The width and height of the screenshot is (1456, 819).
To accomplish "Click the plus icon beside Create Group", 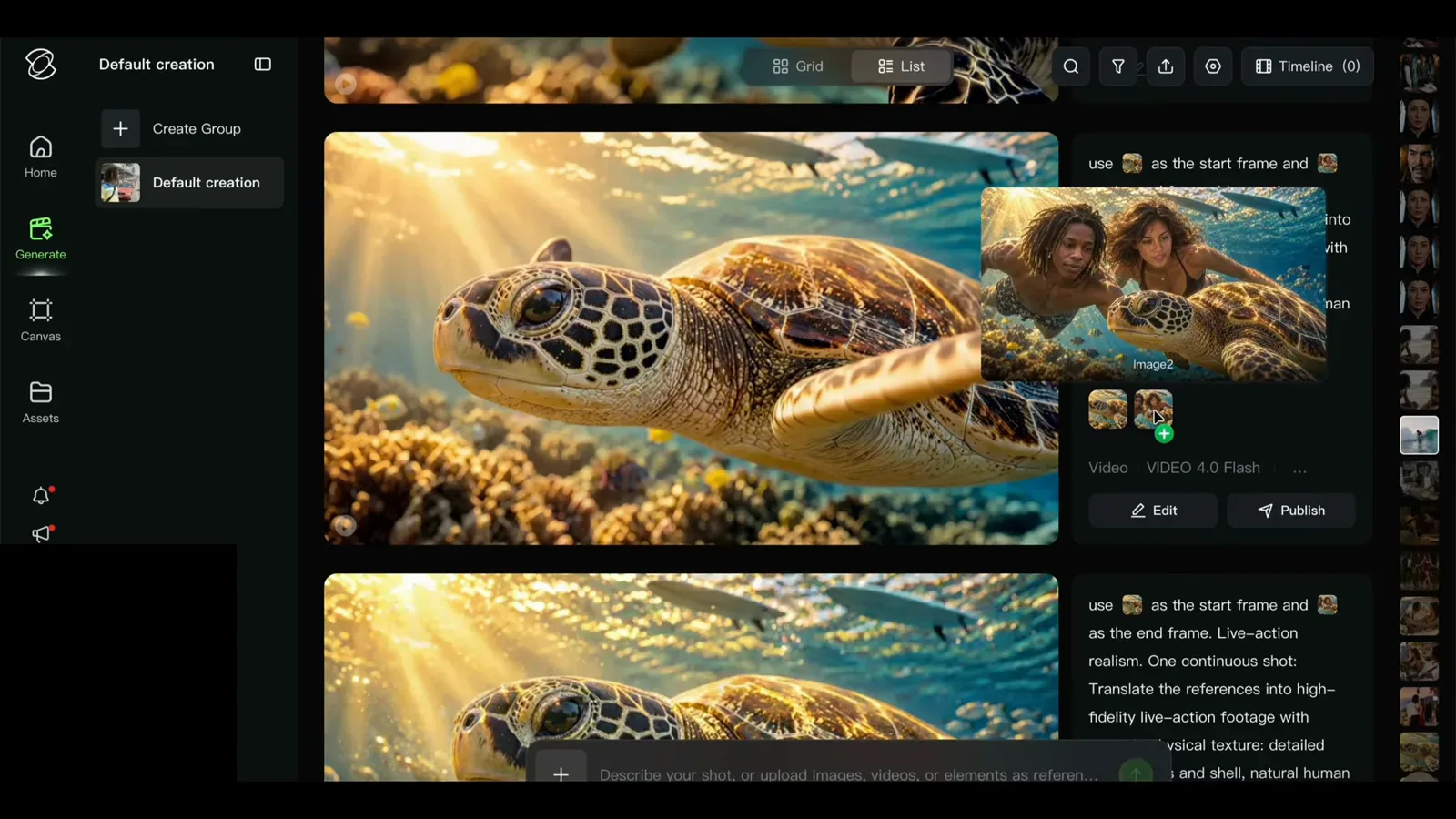I will (121, 129).
